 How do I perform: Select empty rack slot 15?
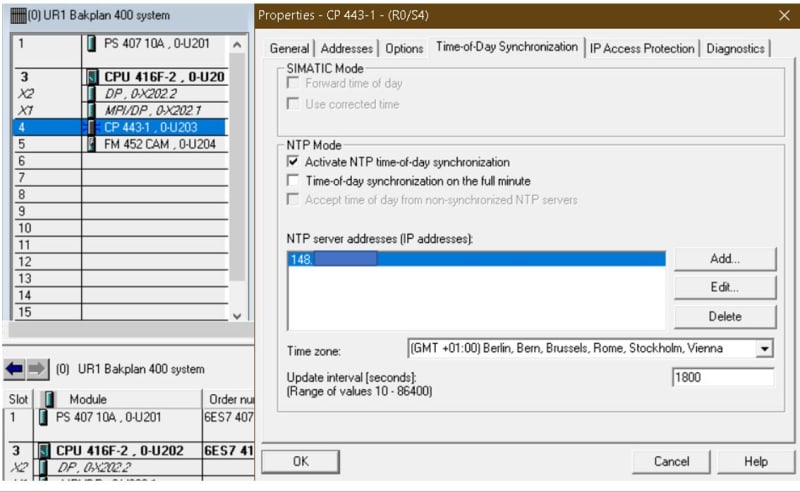120,312
